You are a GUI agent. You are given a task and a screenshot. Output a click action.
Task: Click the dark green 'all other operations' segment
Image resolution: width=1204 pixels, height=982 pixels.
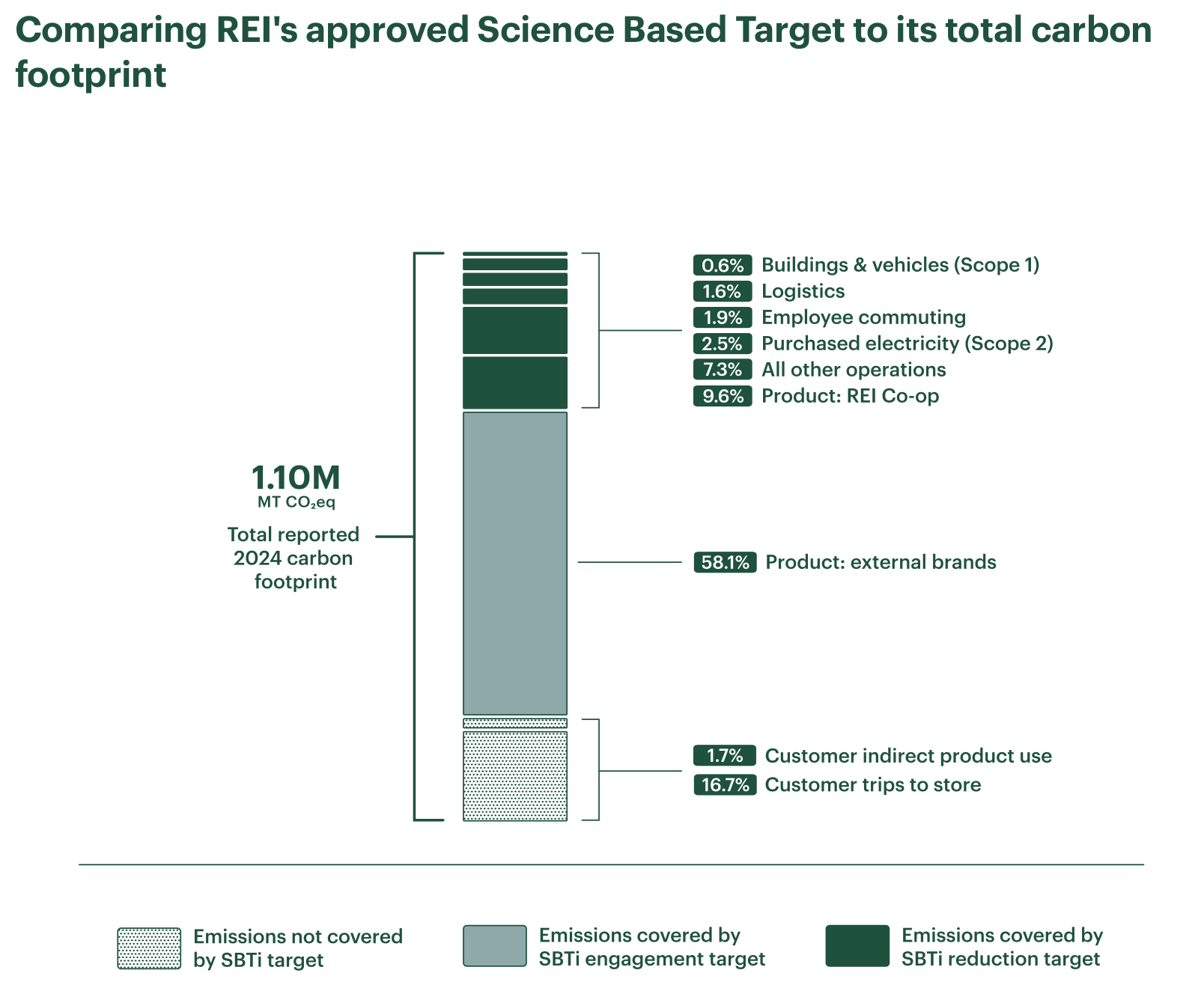pos(515,330)
